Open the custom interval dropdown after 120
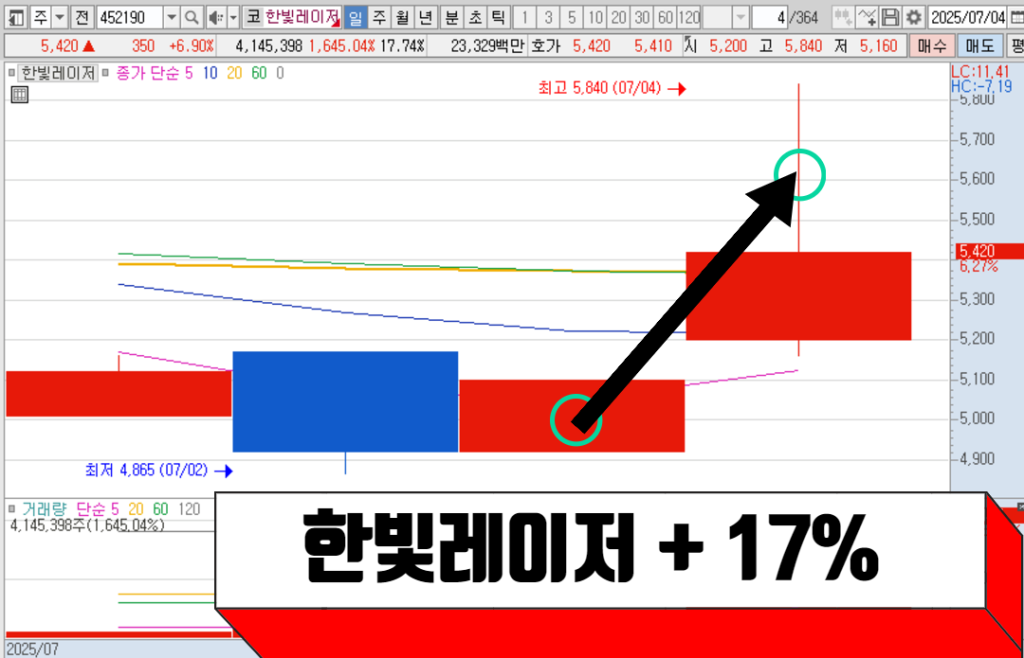 tap(740, 17)
